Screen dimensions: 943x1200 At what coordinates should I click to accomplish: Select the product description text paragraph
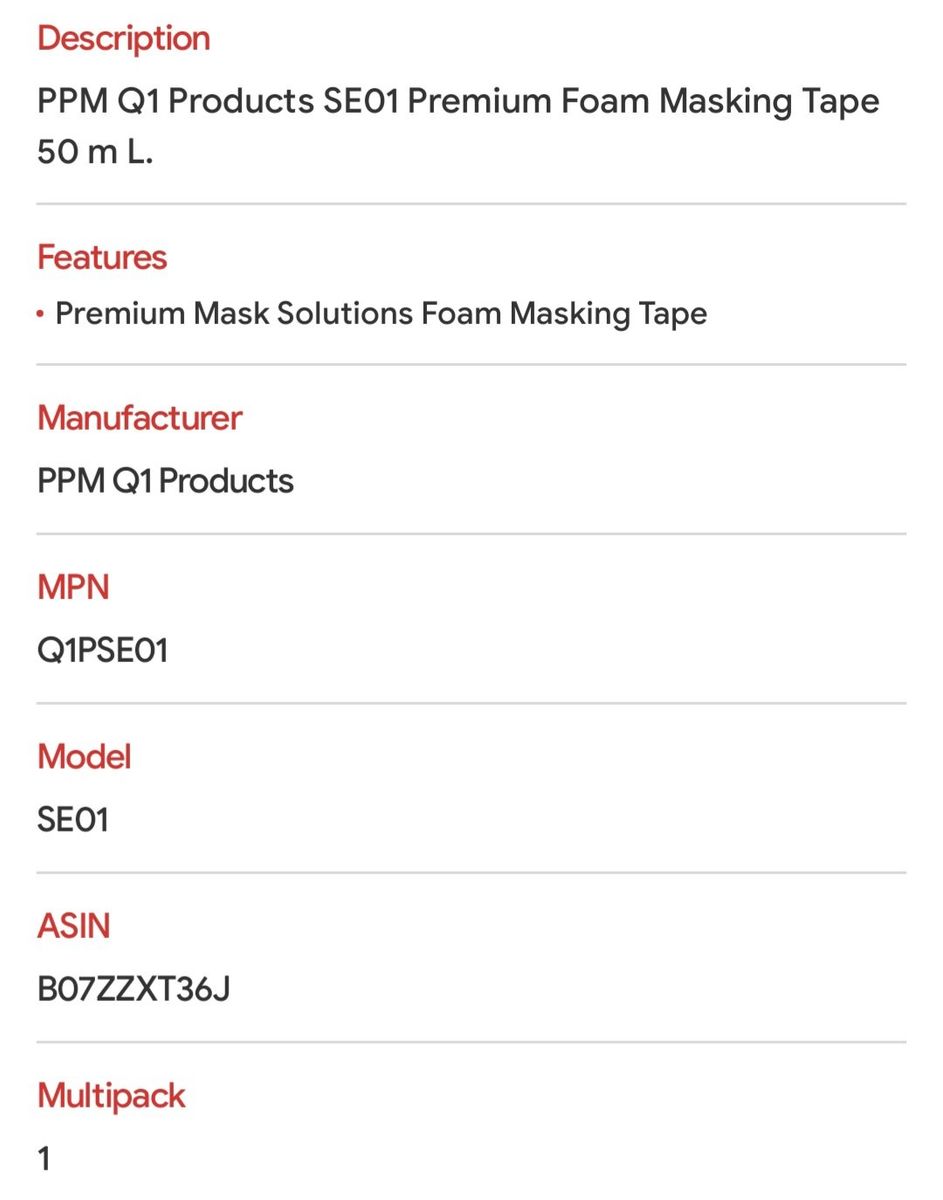[x=458, y=127]
